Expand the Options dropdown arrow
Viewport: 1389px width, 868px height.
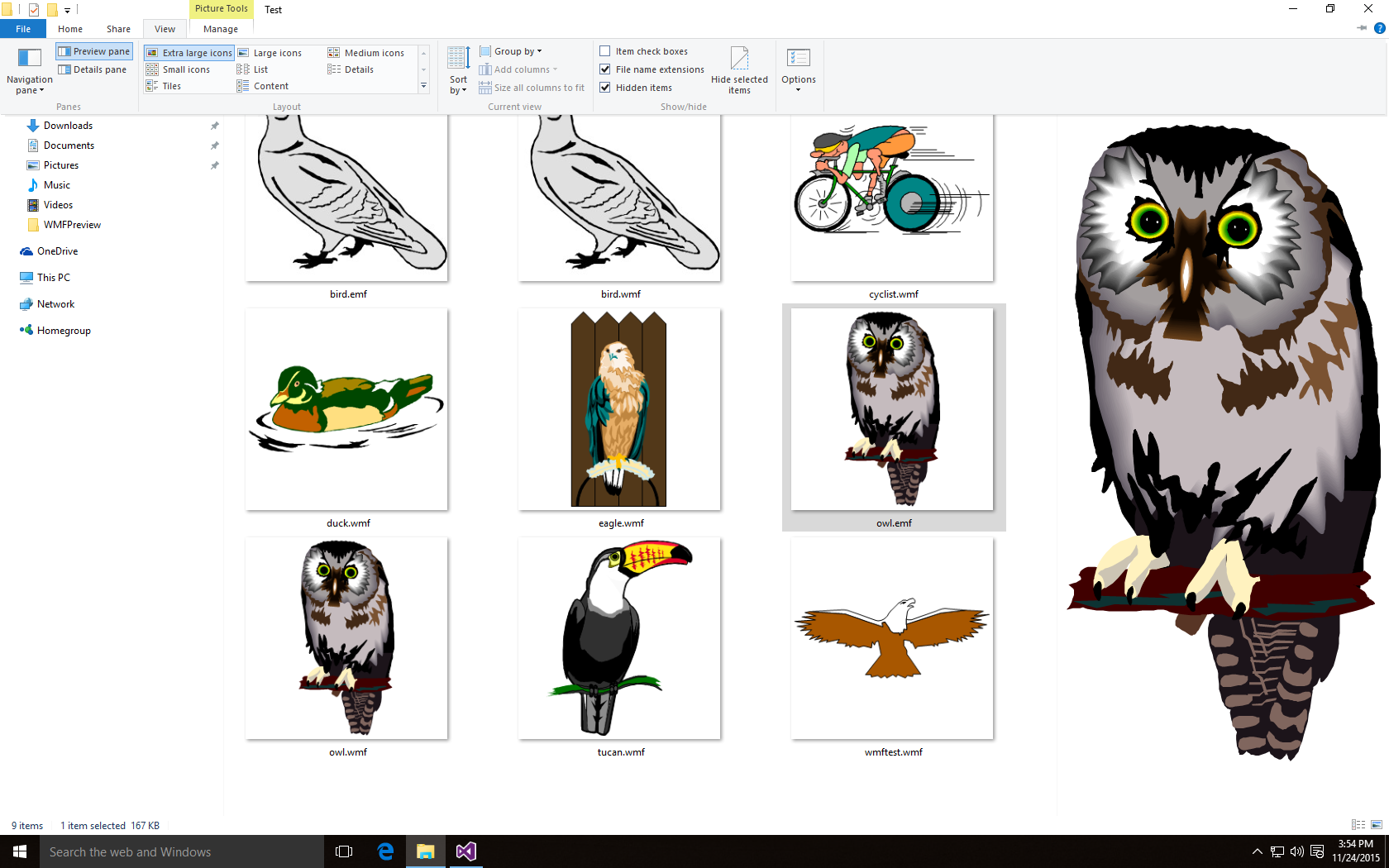(799, 89)
